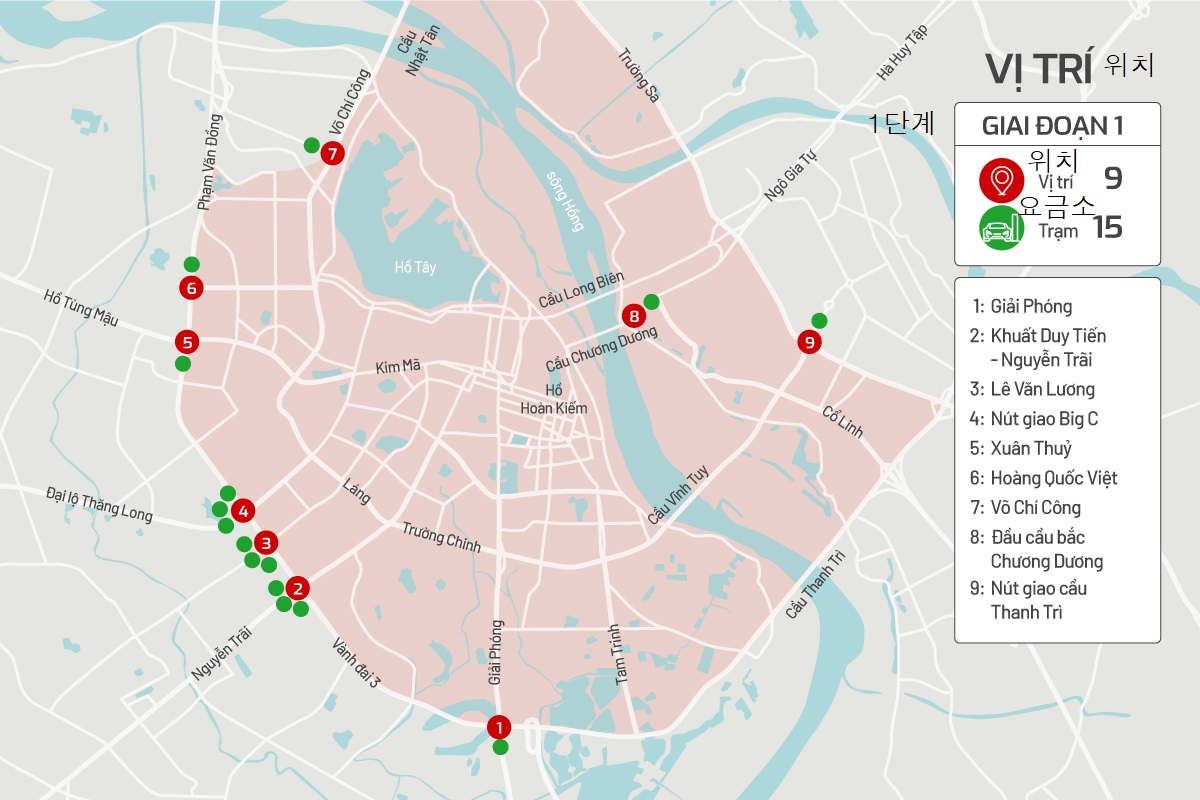1200x800 pixels.
Task: Open the GIAI ĐOẠN 1 header
Action: (1057, 126)
